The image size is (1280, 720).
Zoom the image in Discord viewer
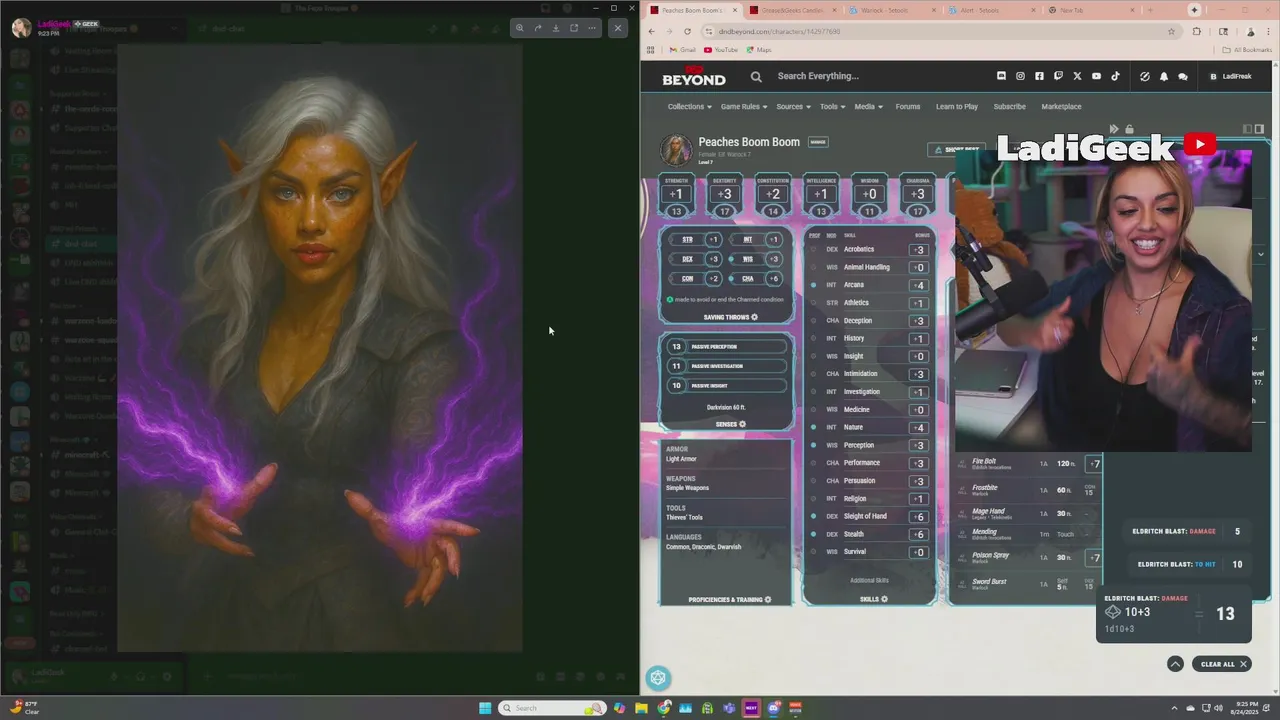(x=519, y=28)
